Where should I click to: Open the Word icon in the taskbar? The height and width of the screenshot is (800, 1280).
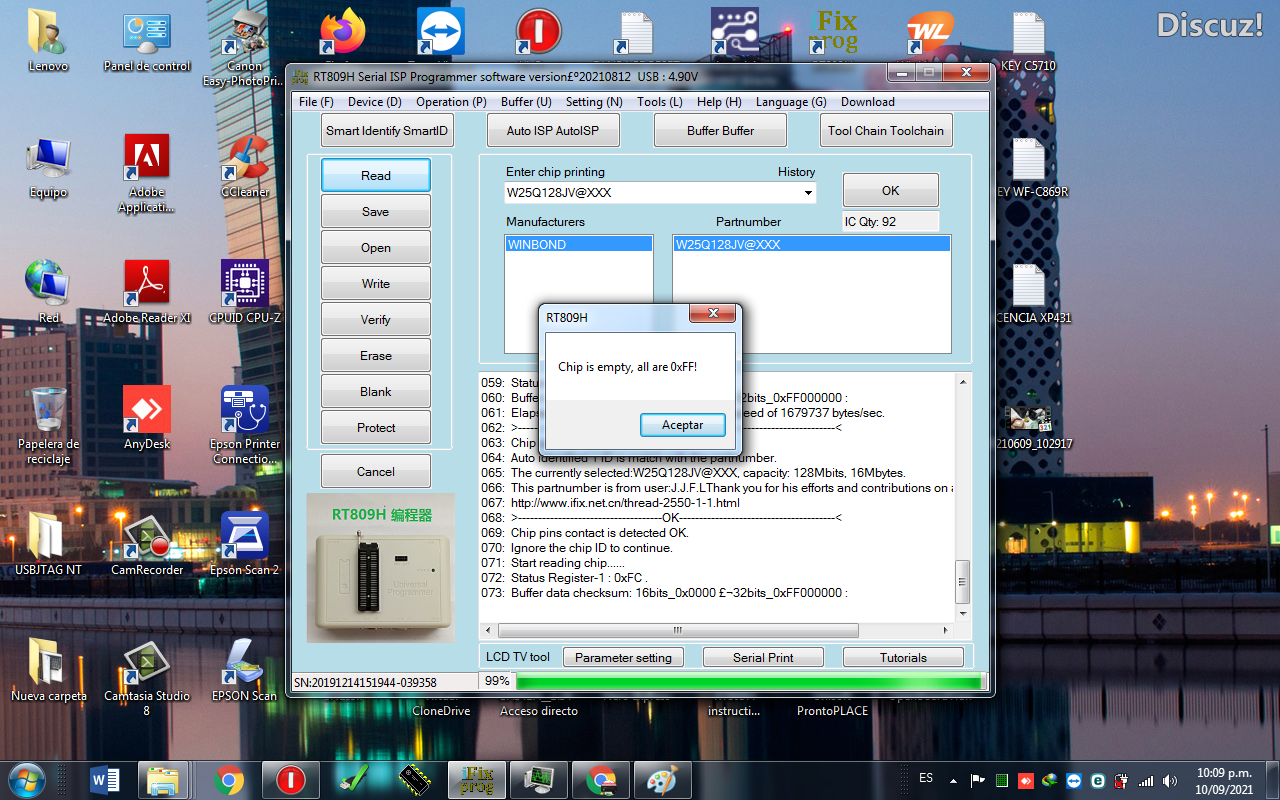(105, 779)
